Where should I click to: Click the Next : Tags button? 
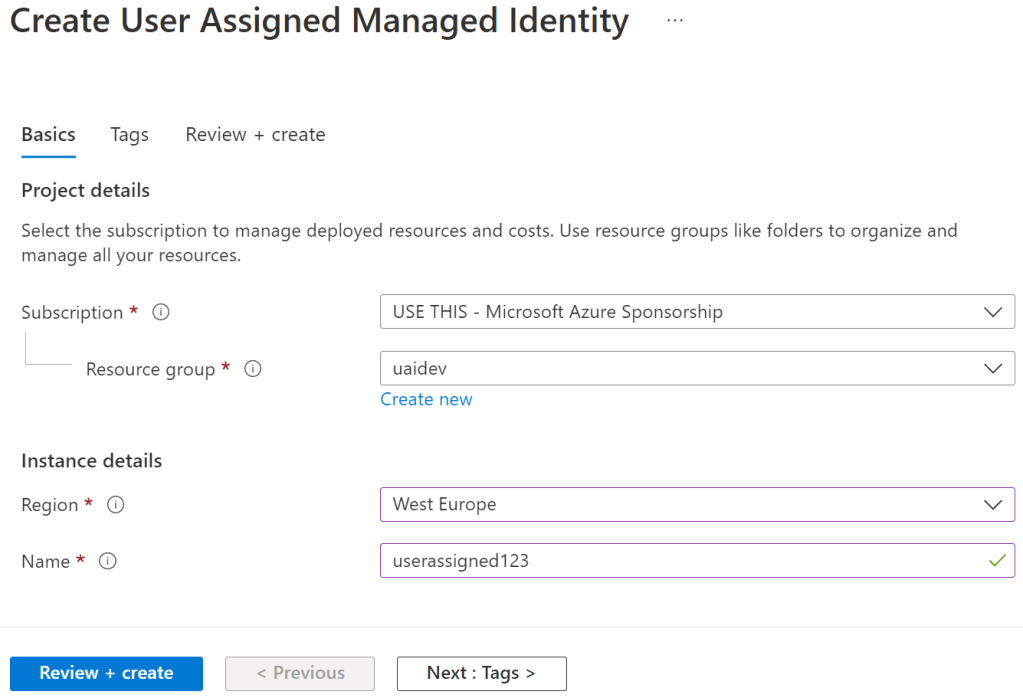coord(481,673)
